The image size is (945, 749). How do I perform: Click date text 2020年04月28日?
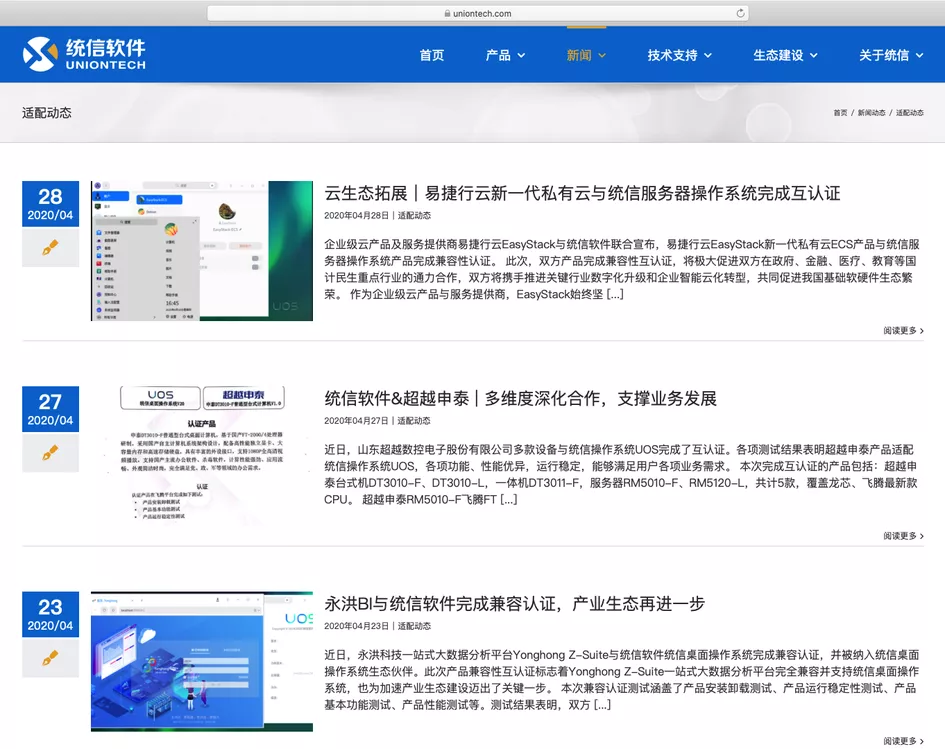click(x=357, y=216)
